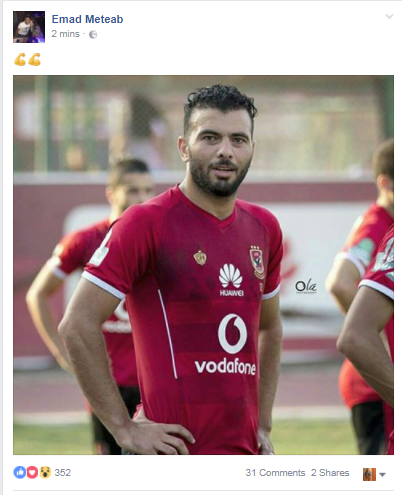
Task: Click the red heart Love reaction icon
Action: coord(32,472)
